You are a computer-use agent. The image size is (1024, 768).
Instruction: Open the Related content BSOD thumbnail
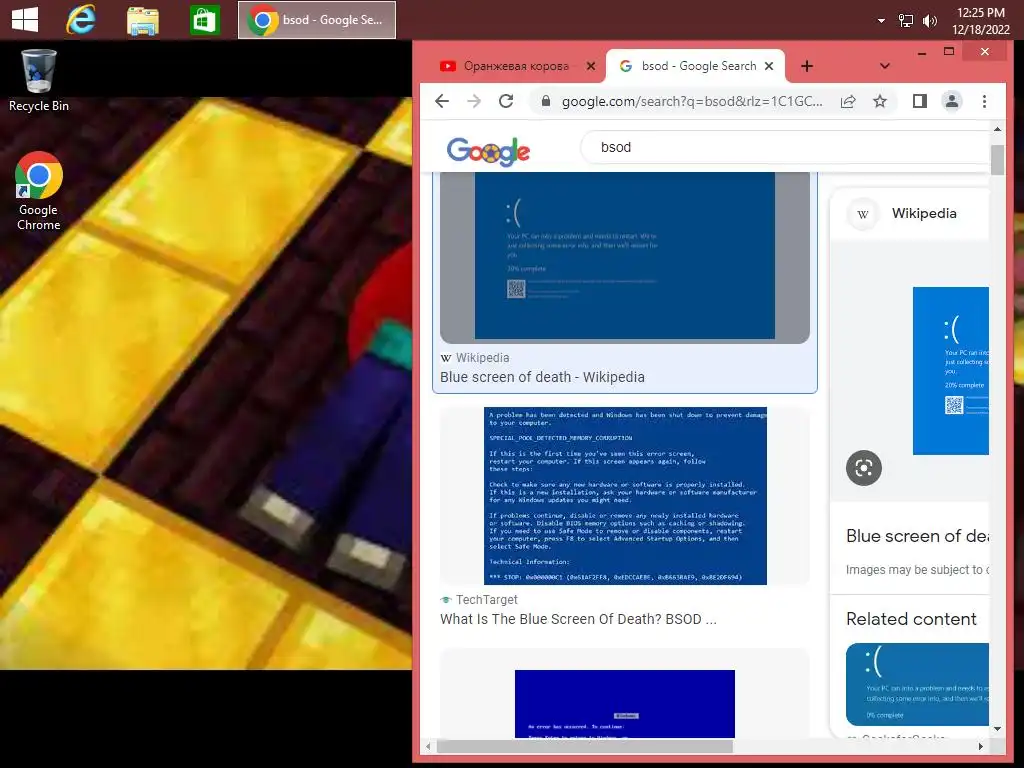(917, 684)
